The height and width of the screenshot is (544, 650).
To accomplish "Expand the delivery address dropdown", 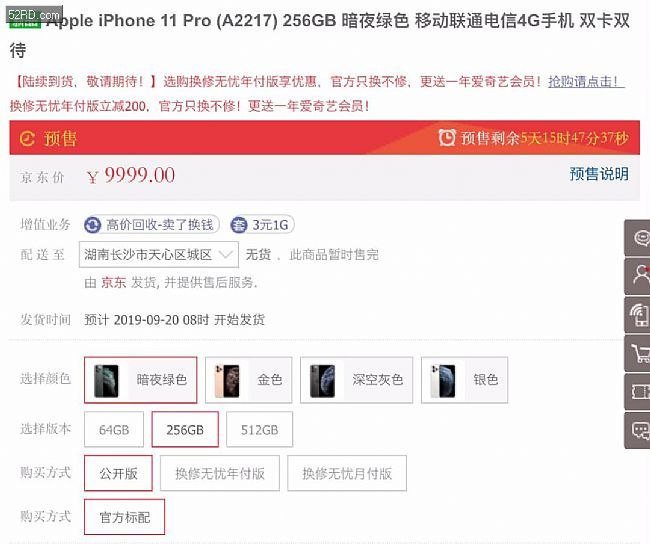I will click(159, 254).
